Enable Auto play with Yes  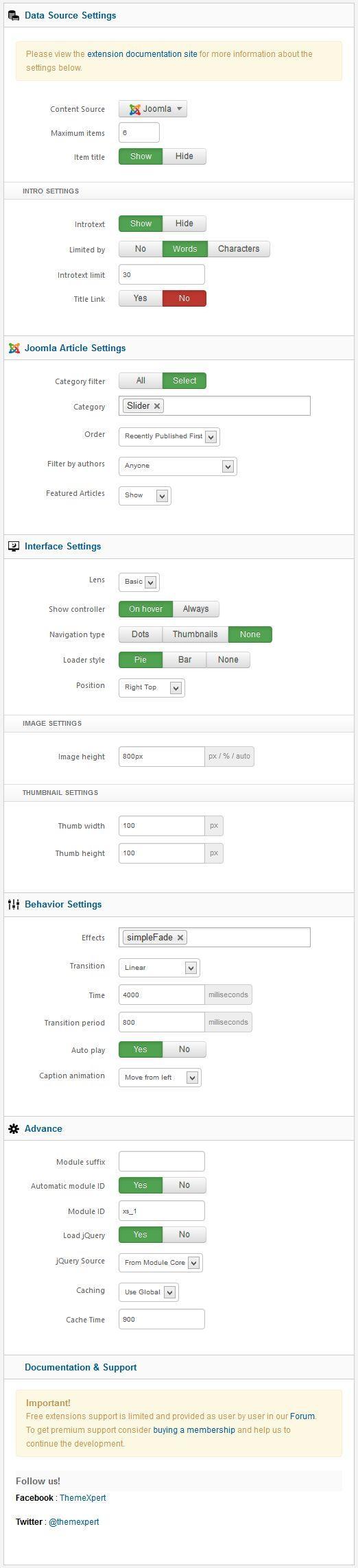click(141, 1049)
